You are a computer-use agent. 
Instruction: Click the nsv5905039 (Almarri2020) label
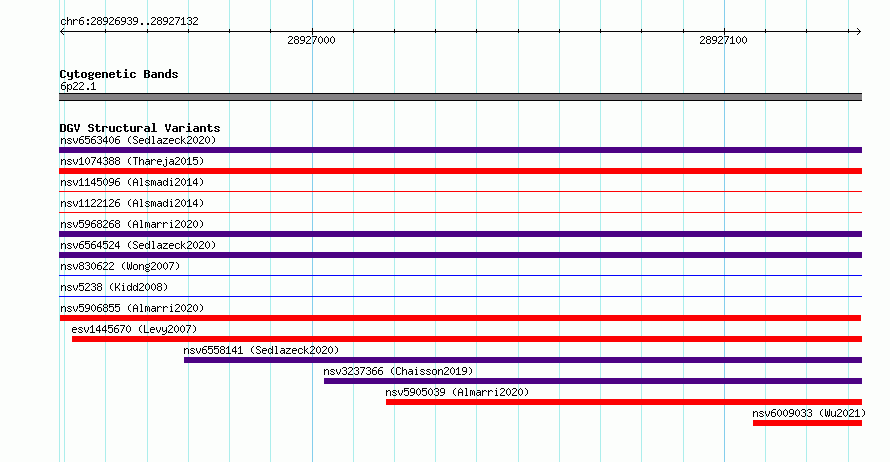457,392
